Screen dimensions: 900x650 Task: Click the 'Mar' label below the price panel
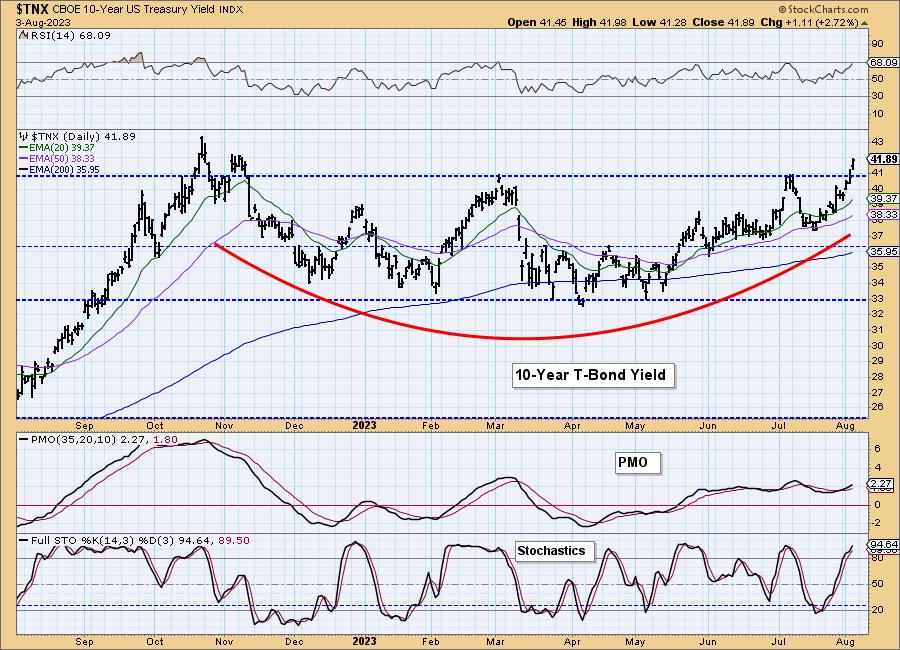(495, 425)
